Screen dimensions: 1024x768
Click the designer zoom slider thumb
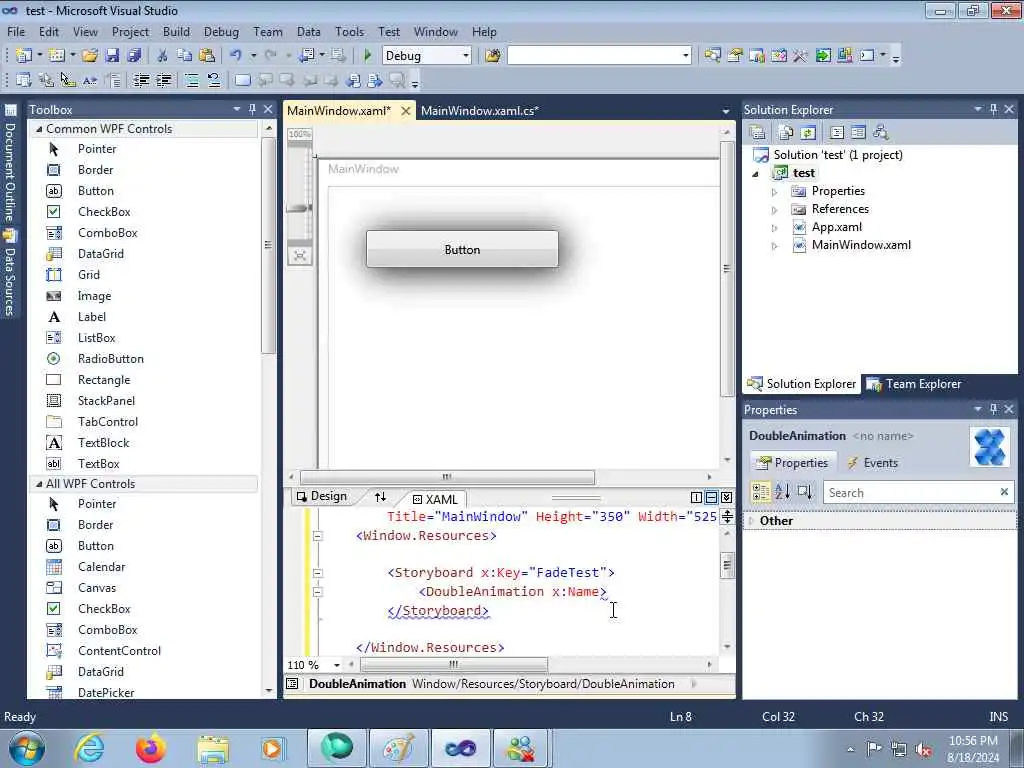[x=300, y=208]
